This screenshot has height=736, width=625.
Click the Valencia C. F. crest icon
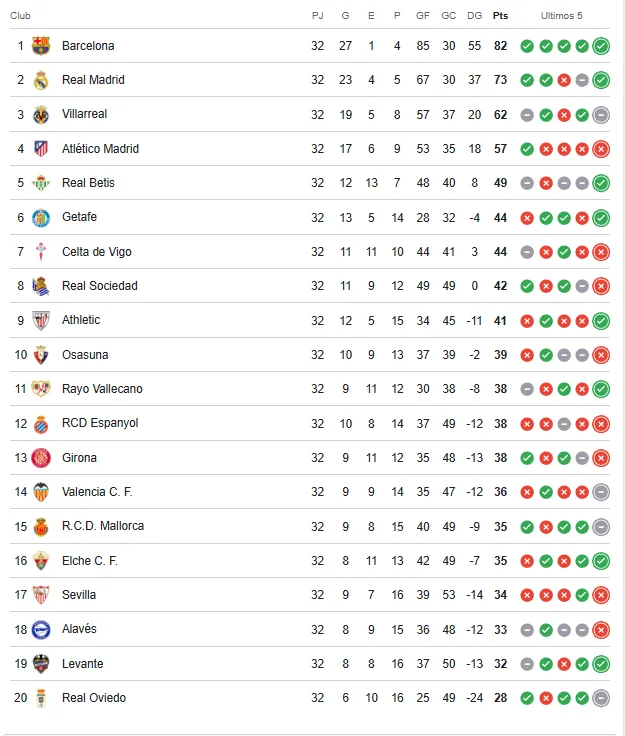point(40,492)
